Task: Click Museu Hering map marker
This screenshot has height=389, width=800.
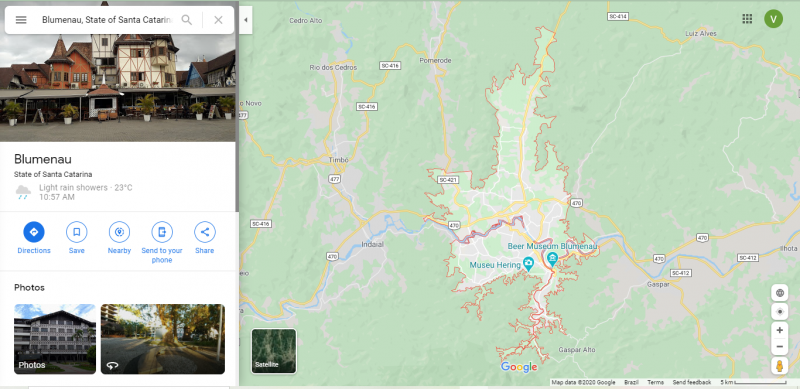Action: (x=528, y=264)
